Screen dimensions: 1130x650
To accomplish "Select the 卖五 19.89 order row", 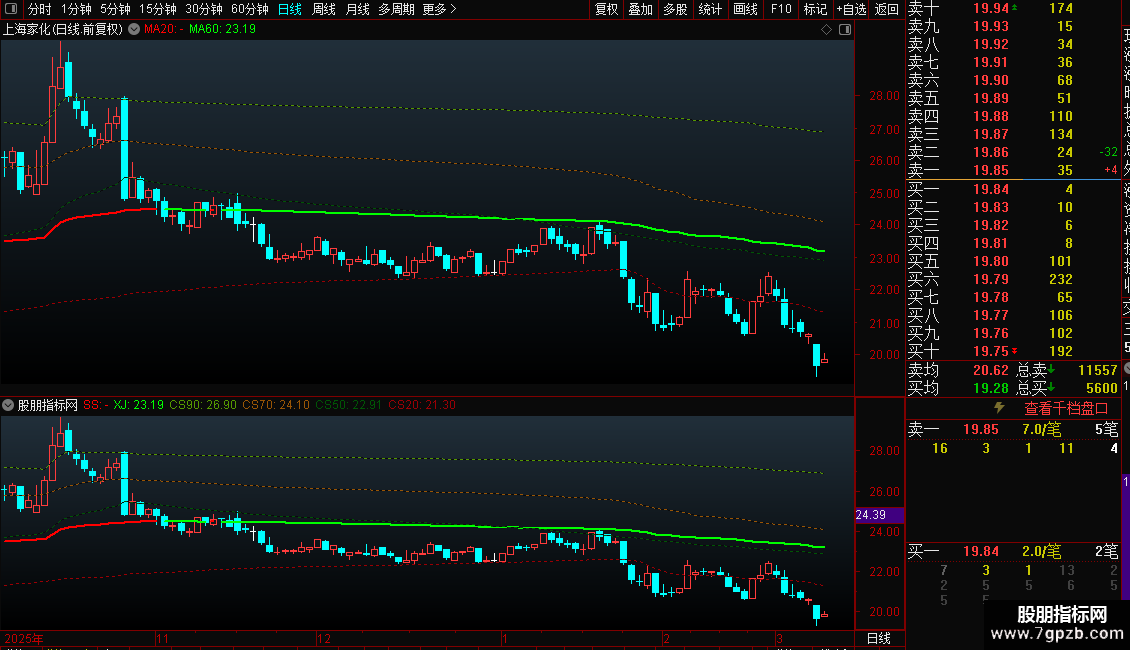I will (1013, 98).
